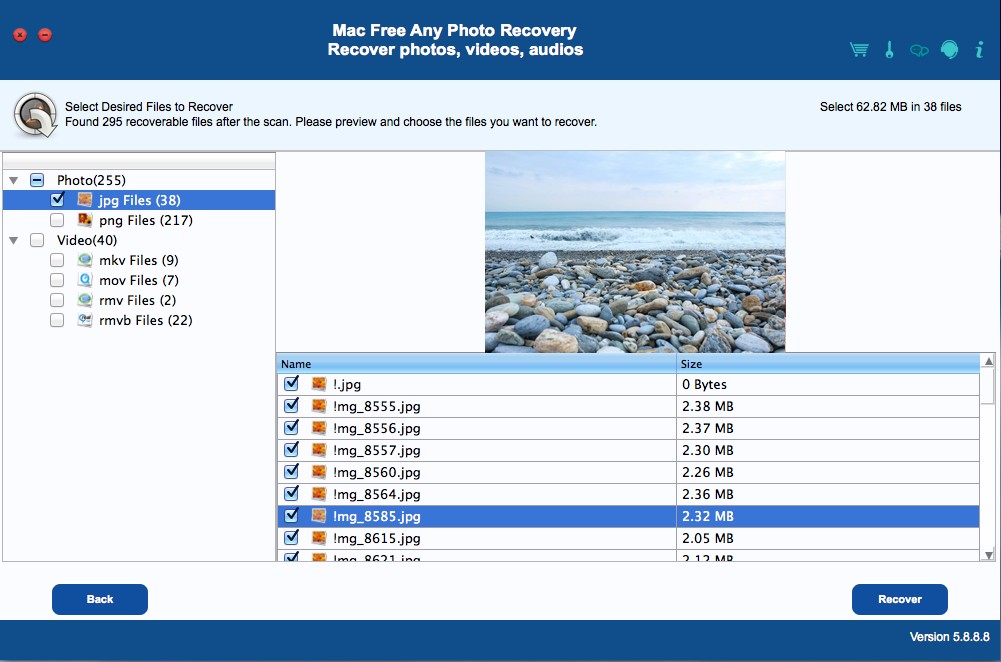
Task: Sort file list by Size column header
Action: [826, 364]
